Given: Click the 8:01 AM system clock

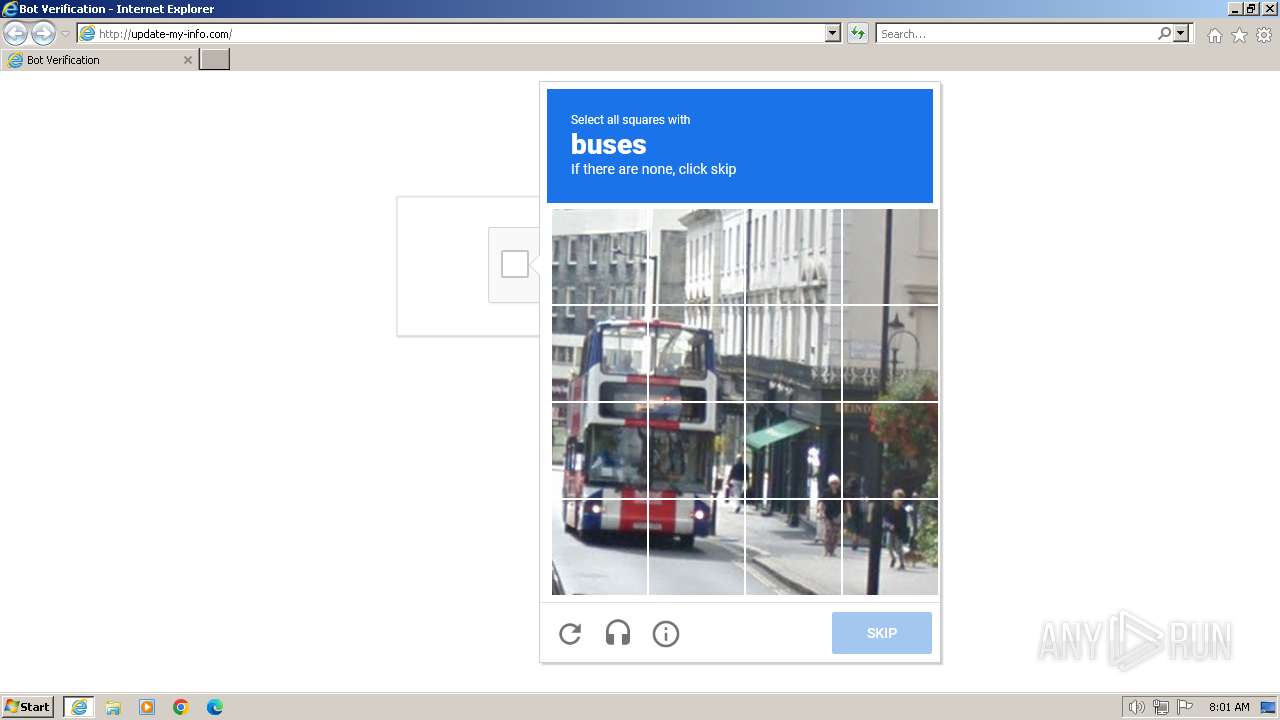Looking at the screenshot, I should pos(1229,707).
